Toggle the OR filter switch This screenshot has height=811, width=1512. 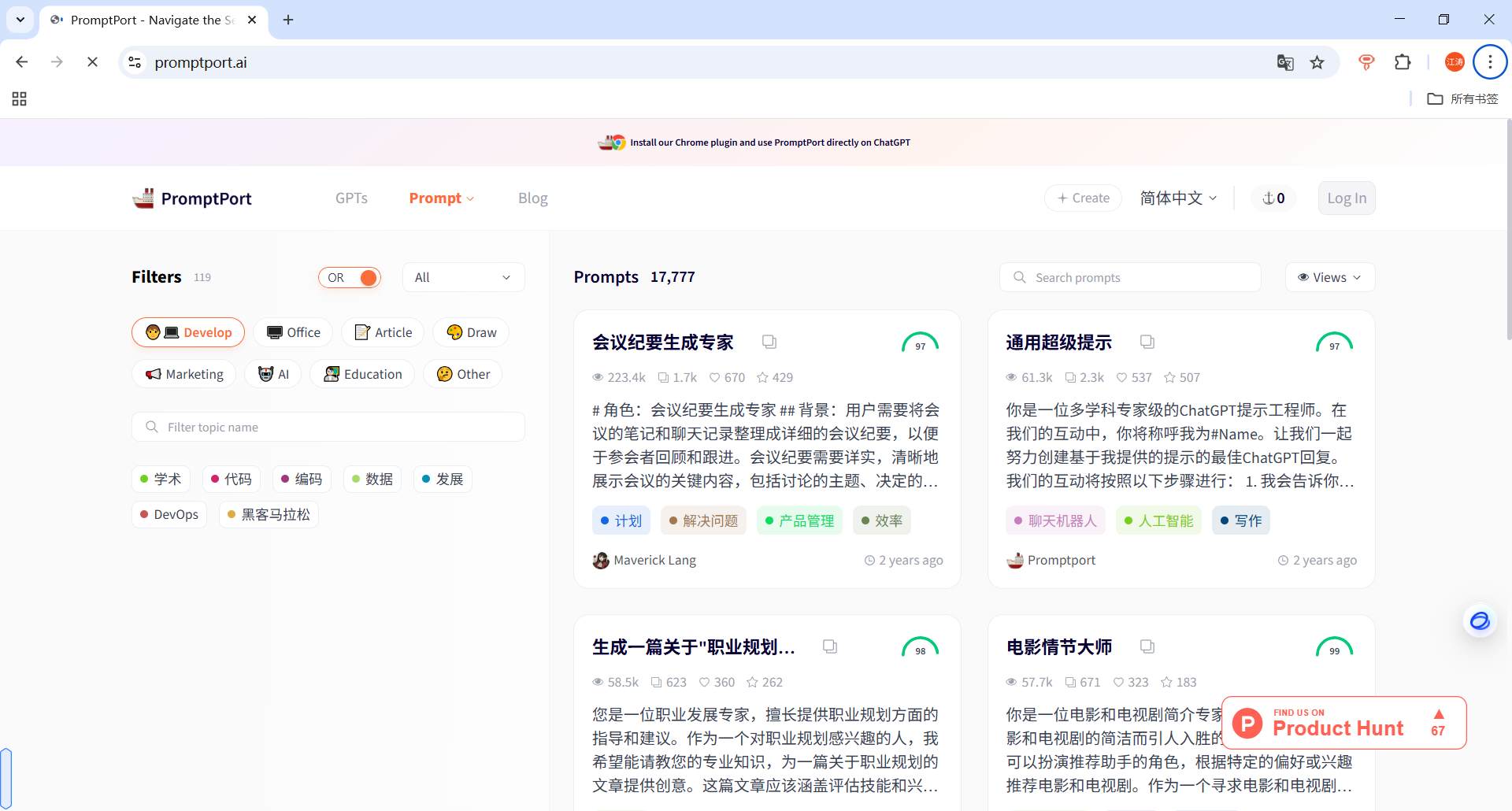[350, 277]
